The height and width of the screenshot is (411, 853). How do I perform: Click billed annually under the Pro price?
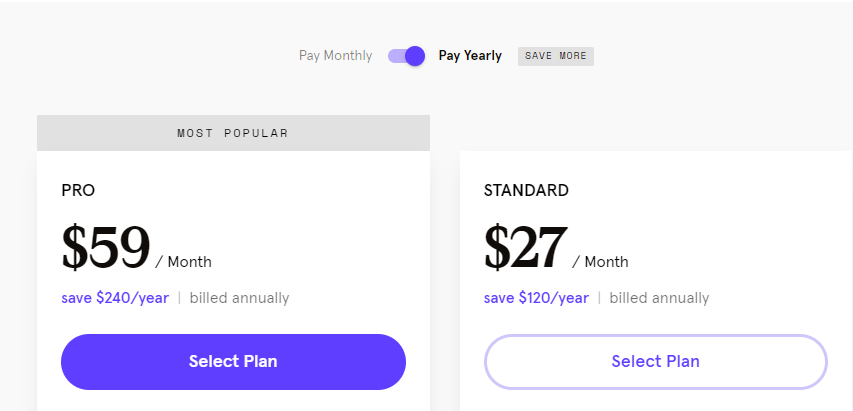(x=239, y=298)
